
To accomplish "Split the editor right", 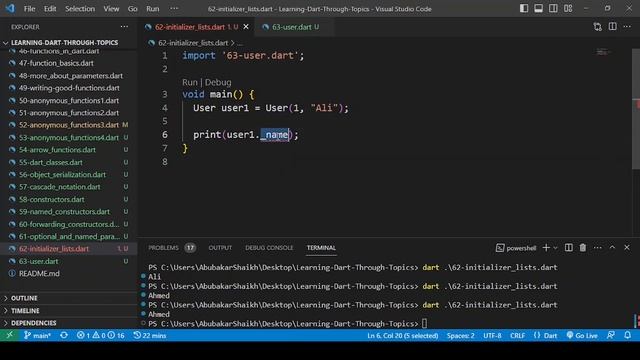I will (x=613, y=27).
